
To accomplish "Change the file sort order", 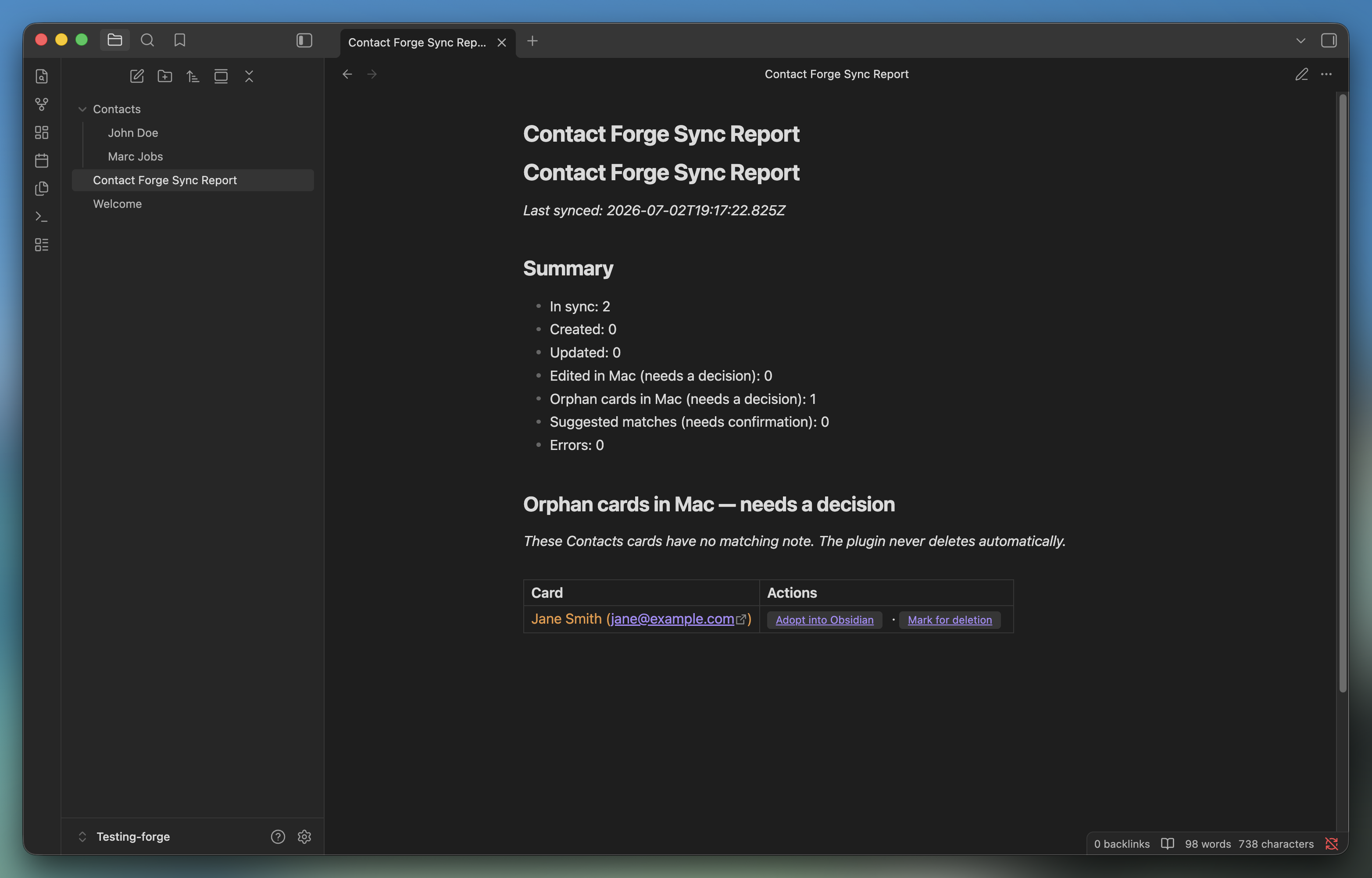I will pos(193,76).
